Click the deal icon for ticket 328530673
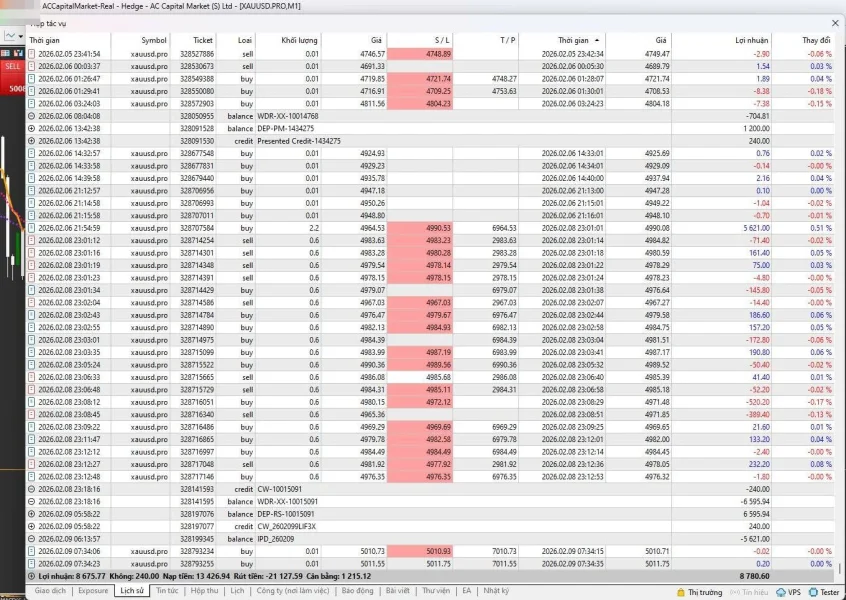Image resolution: width=846 pixels, height=600 pixels. tap(32, 66)
